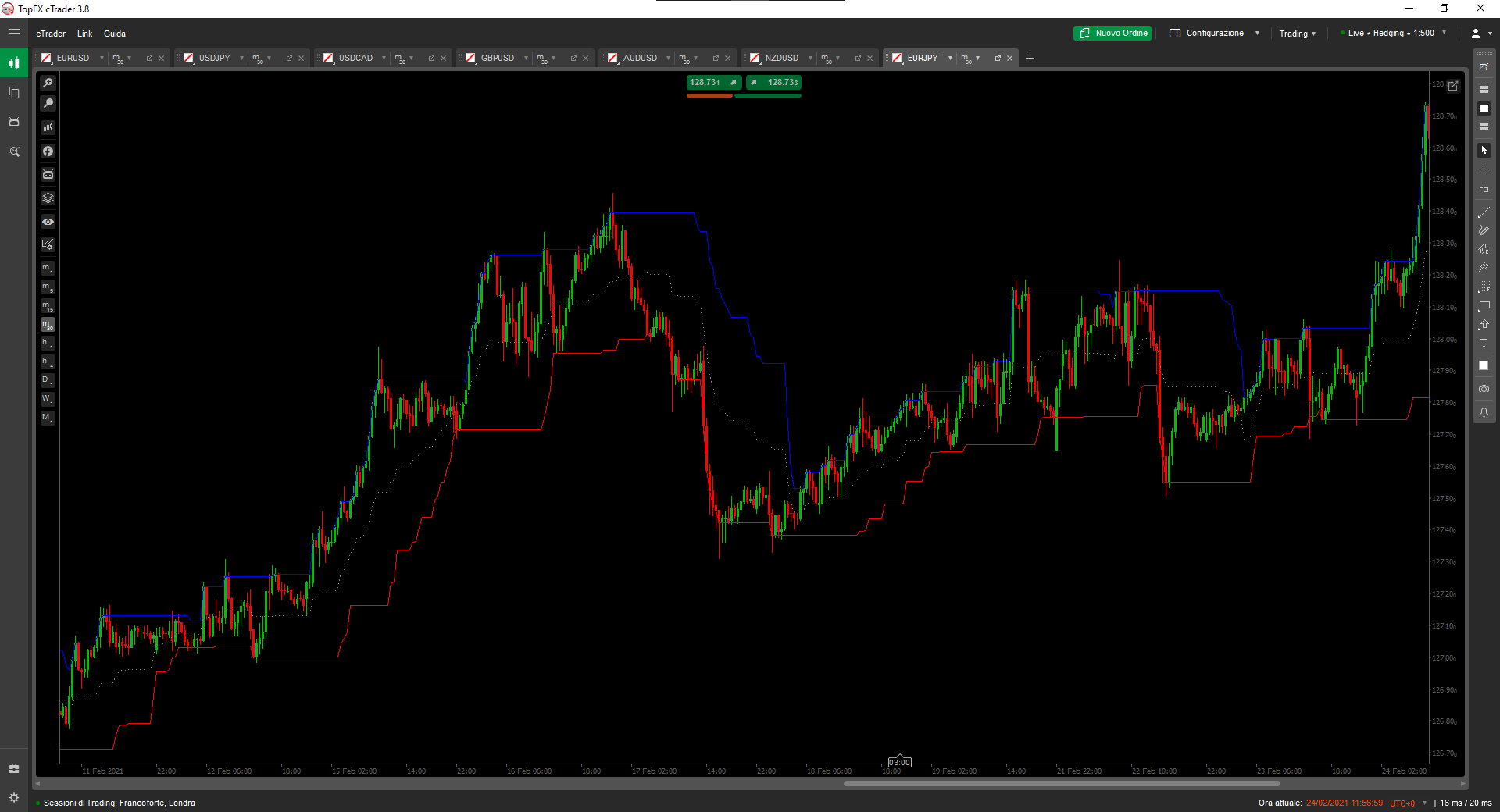Toggle chart objects visibility with the eye icon
Viewport: 1500px width, 812px height.
point(48,223)
